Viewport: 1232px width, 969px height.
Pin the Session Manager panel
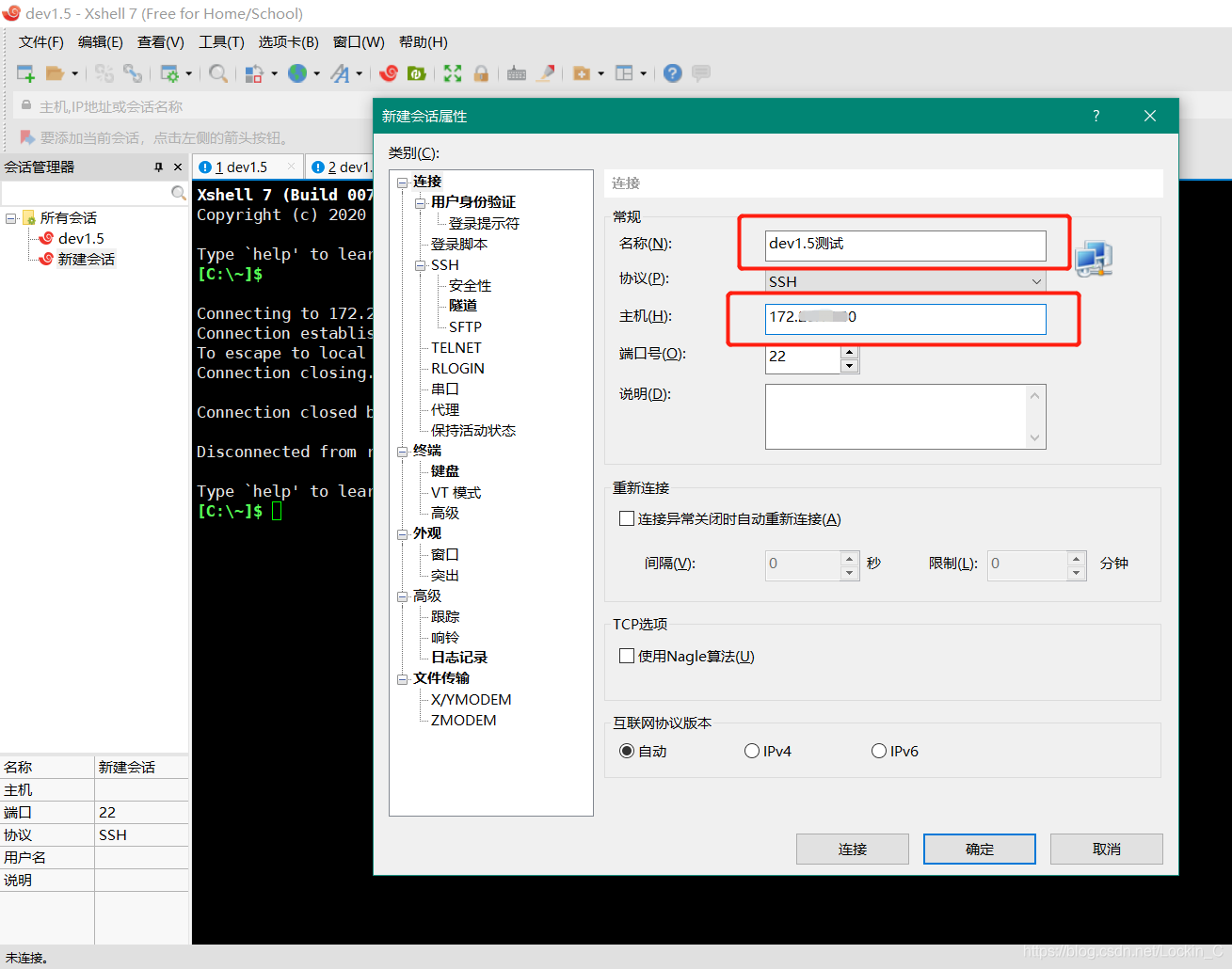coord(158,167)
